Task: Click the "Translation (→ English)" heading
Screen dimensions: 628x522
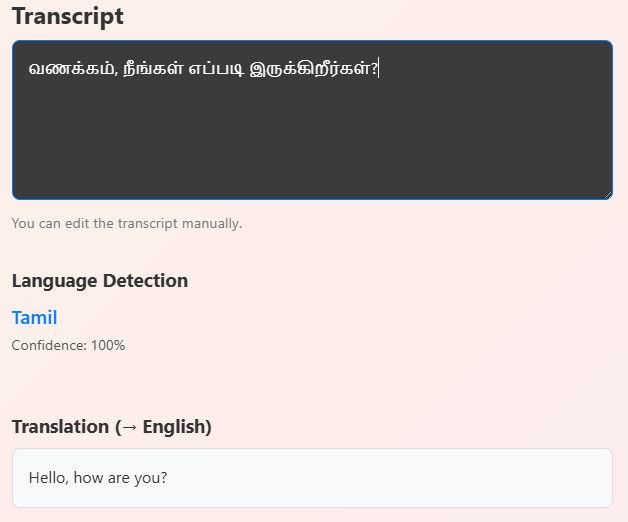Action: [x=112, y=427]
